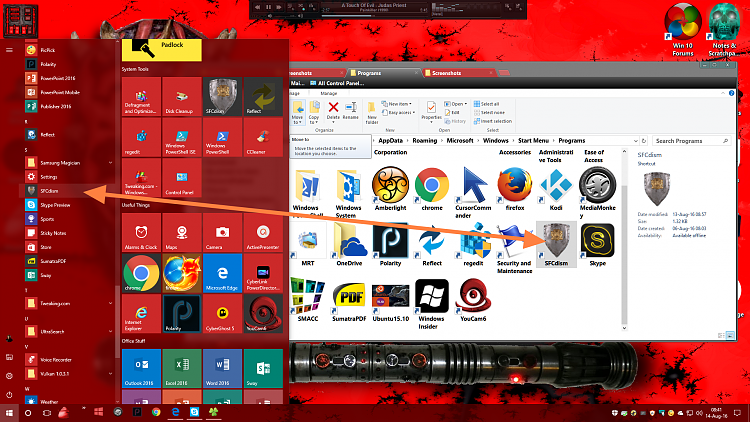Open the Reflect tile under System Tools
Viewport: 750px width, 422px height.
pyautogui.click(x=263, y=97)
